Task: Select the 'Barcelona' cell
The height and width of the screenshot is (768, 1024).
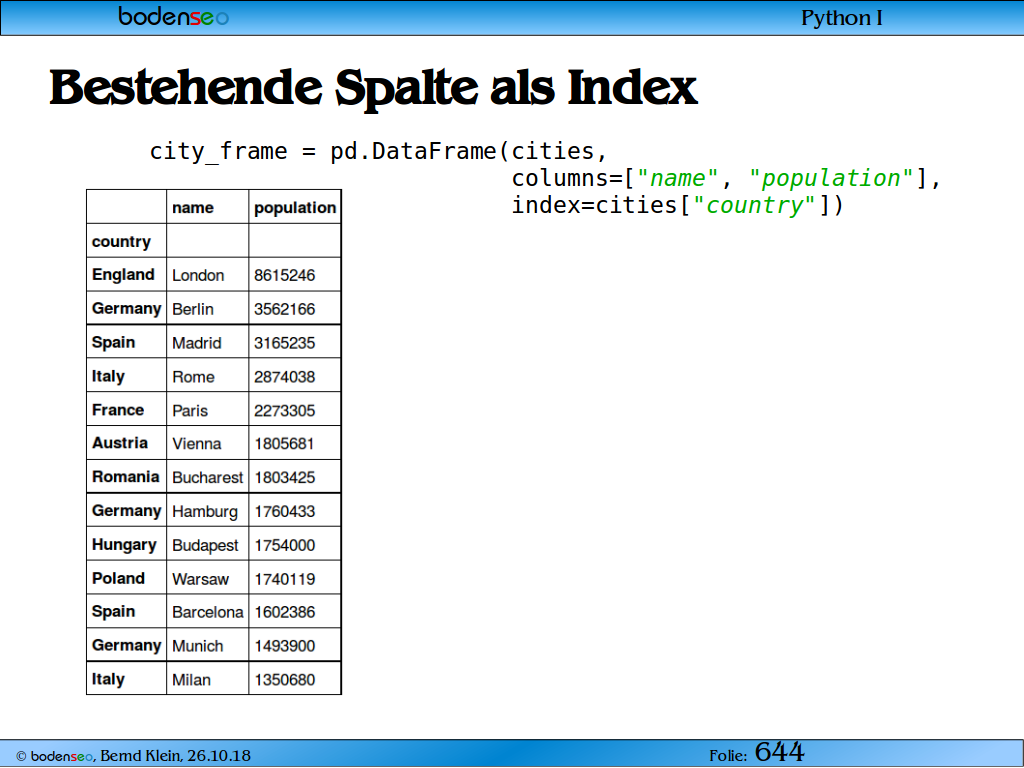Action: point(208,613)
